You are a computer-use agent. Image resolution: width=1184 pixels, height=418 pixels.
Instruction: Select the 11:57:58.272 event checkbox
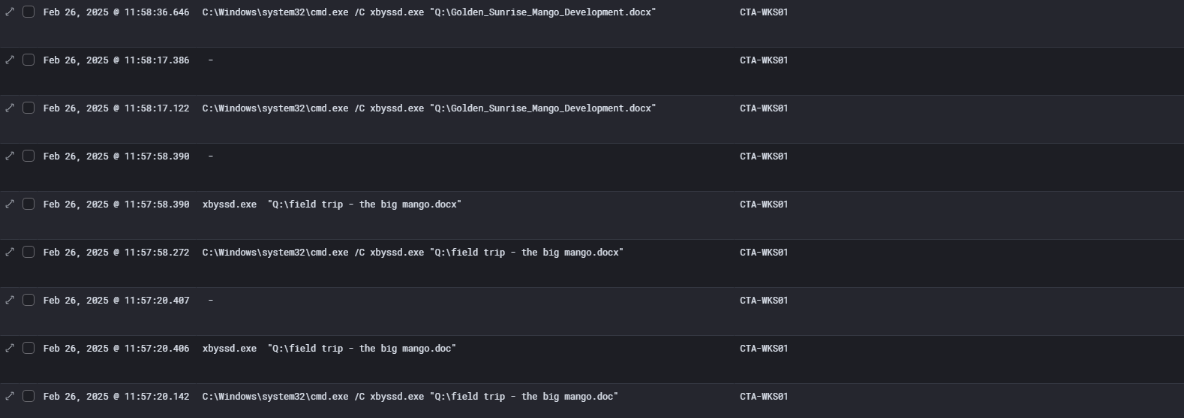pos(28,252)
